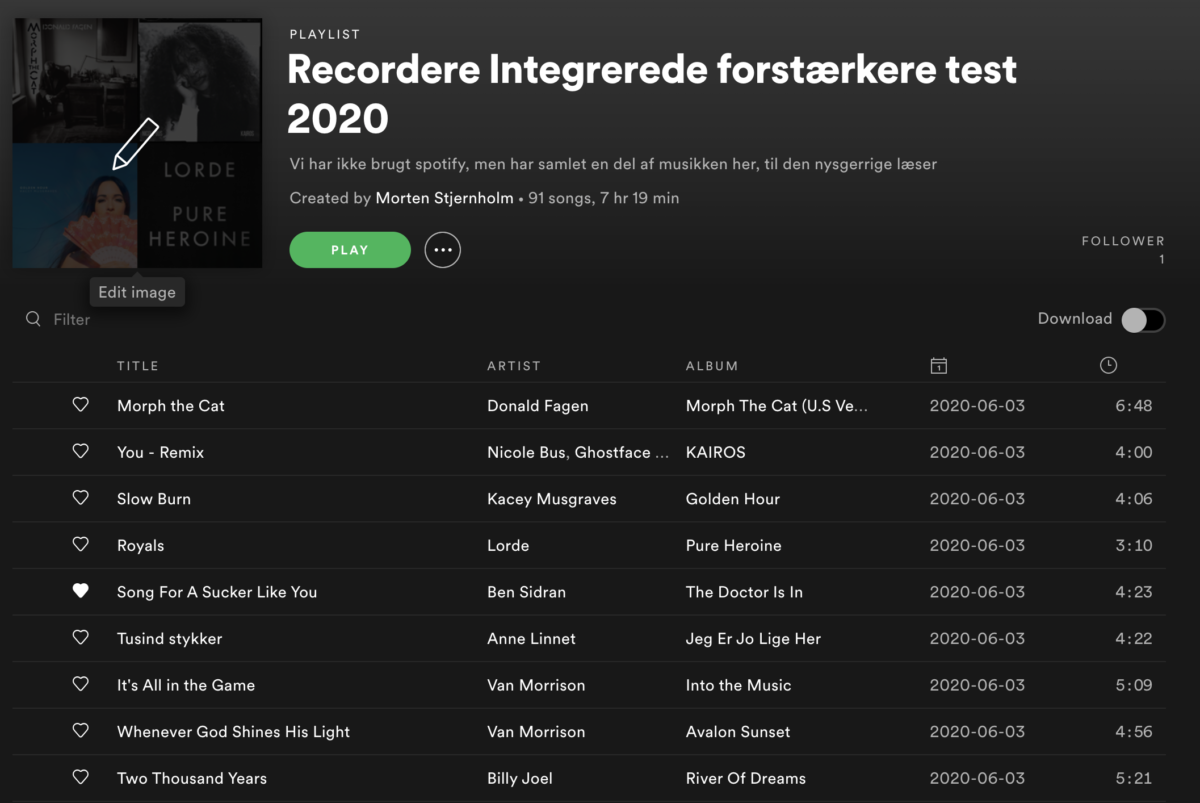Select track Whenever God Shines His Light
1200x803 pixels.
point(233,731)
